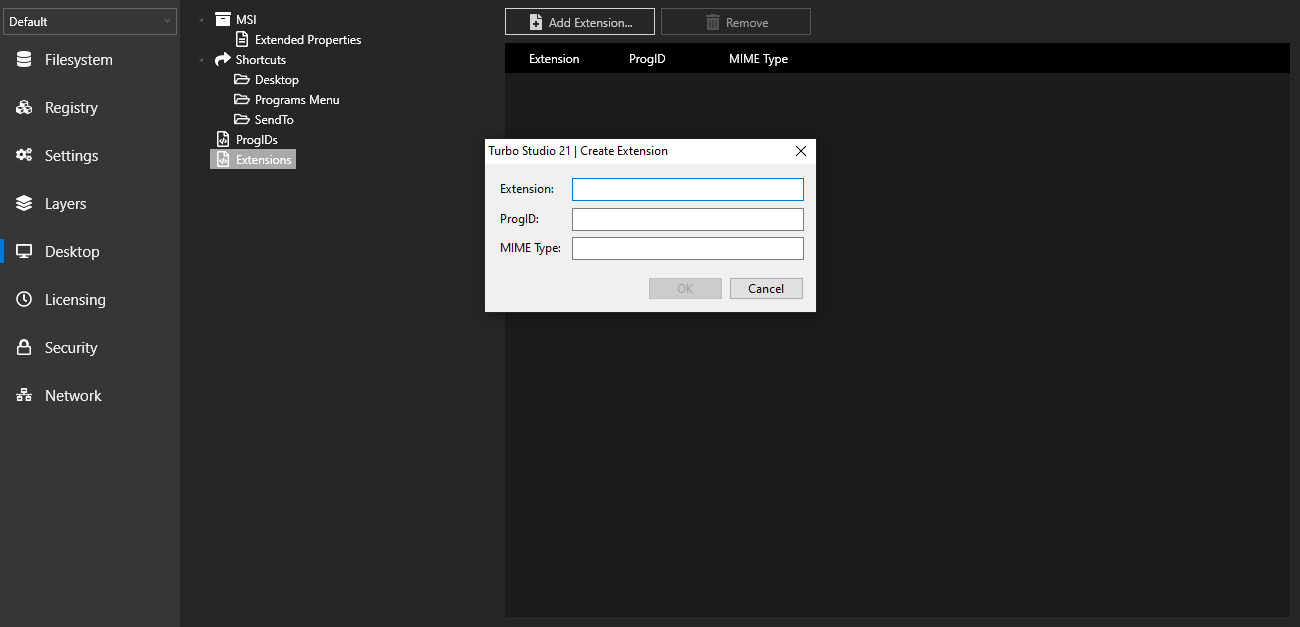1300x627 pixels.
Task: Open the Network section
Action: click(x=73, y=396)
